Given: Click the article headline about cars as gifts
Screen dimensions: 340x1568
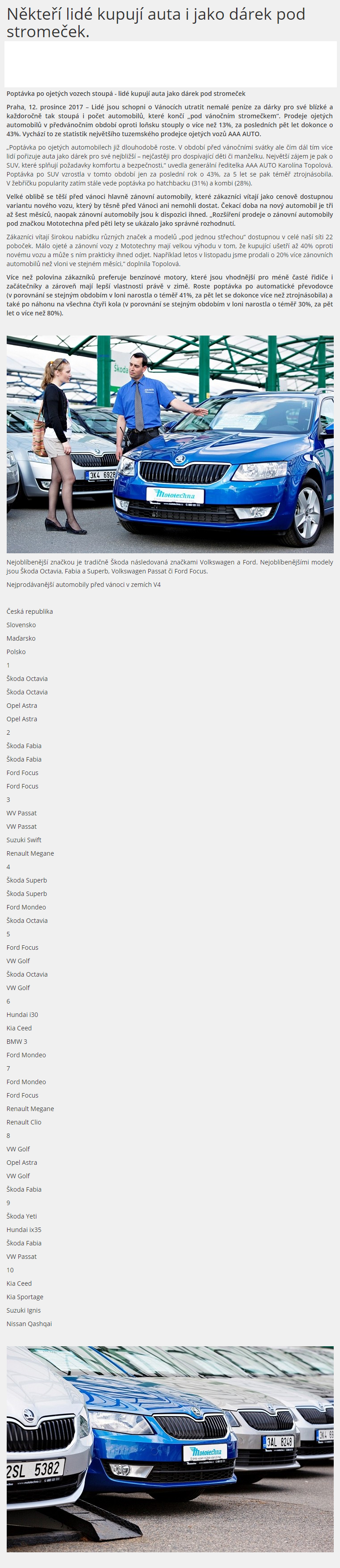Looking at the screenshot, I should click(x=156, y=22).
